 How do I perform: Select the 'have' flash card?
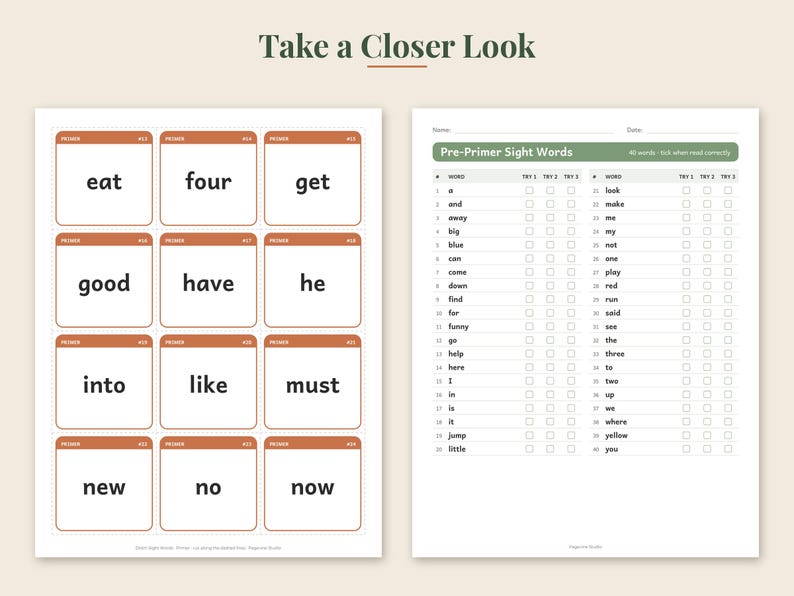(x=208, y=280)
